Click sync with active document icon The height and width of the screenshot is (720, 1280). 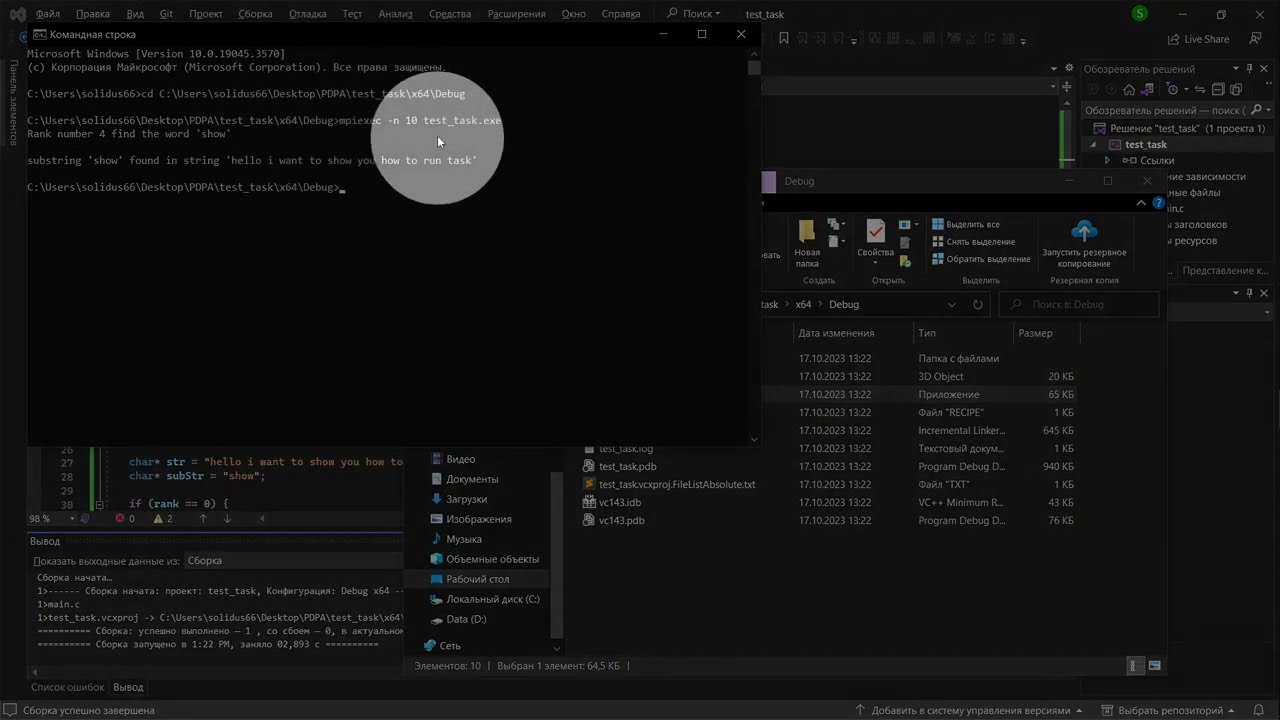[x=1201, y=90]
